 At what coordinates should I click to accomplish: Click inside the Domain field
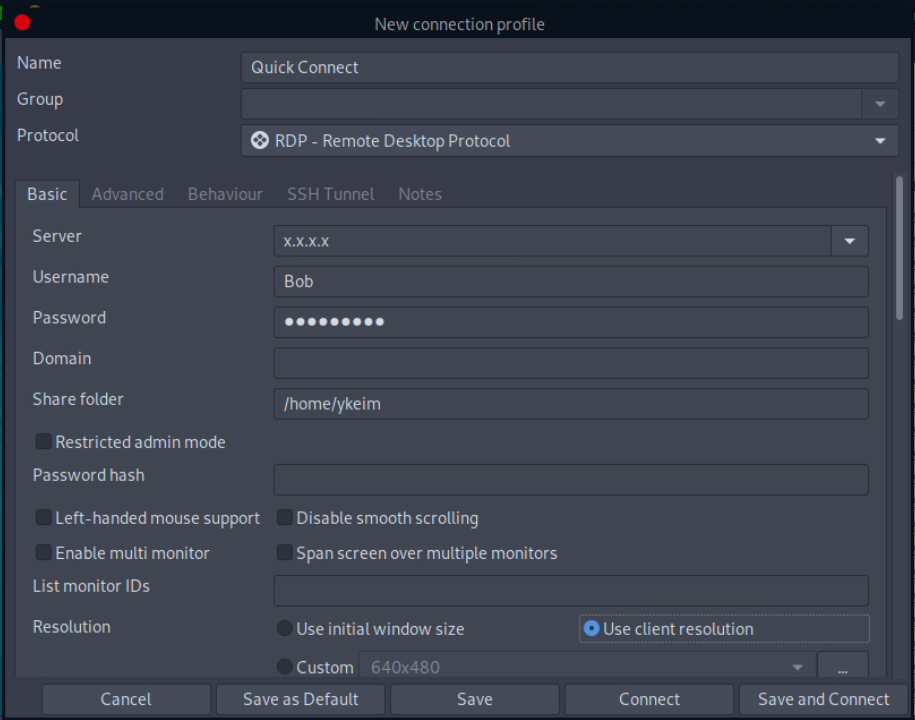coord(570,362)
